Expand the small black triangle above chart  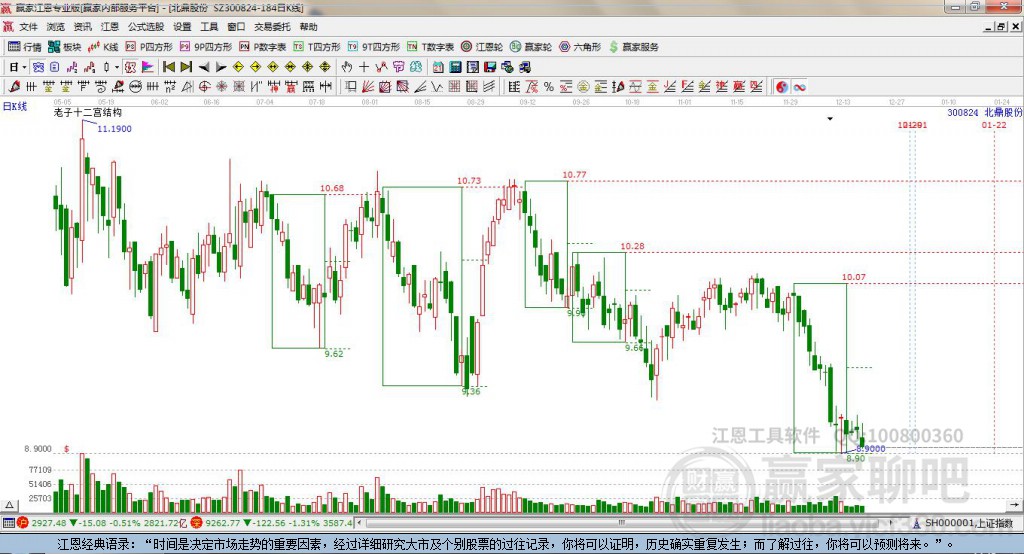[x=830, y=119]
